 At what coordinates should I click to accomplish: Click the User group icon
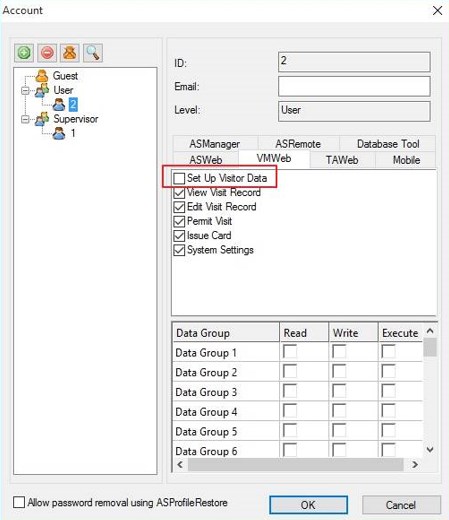coord(42,90)
